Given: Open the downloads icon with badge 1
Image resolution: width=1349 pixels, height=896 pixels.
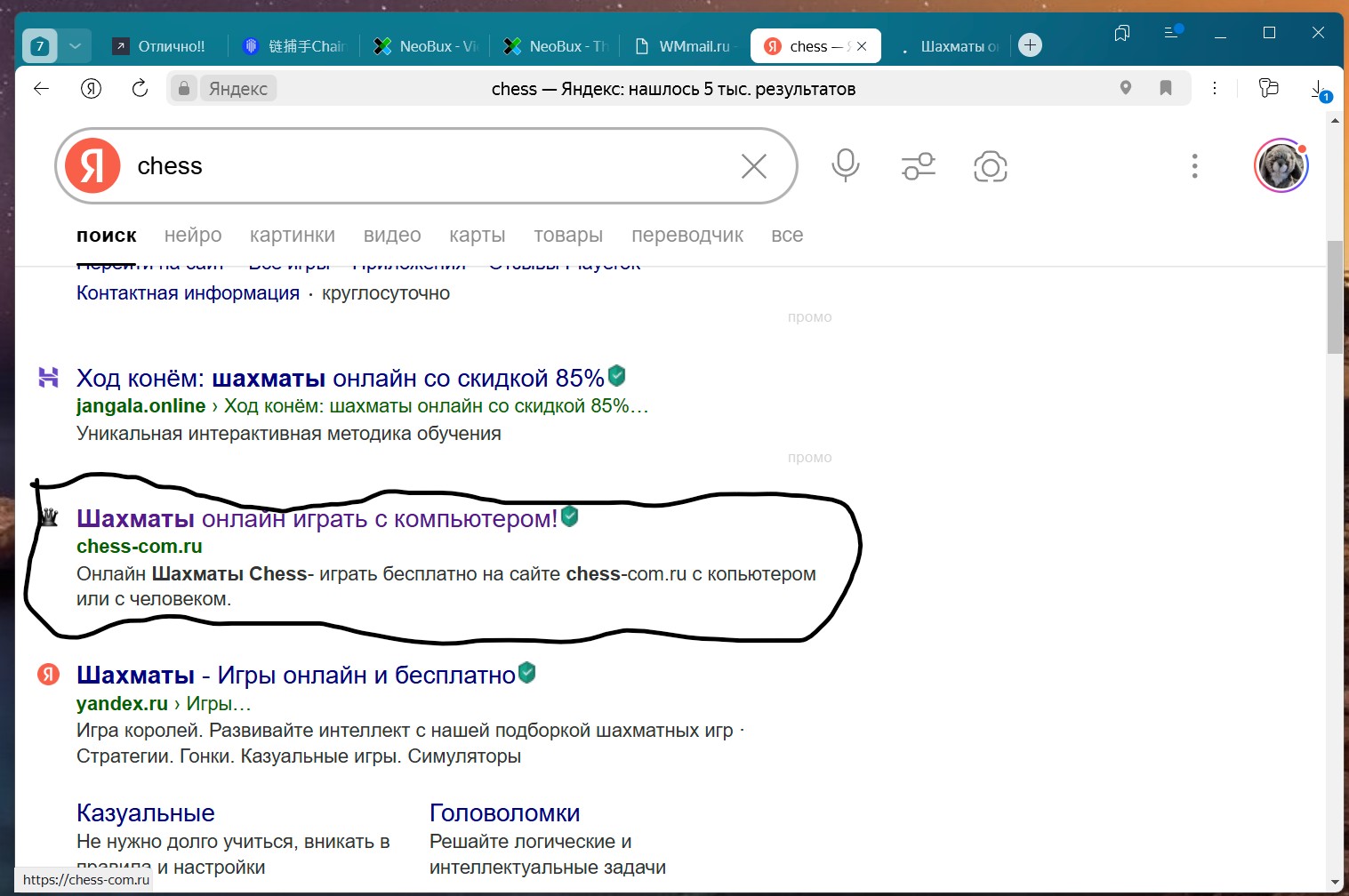Looking at the screenshot, I should (x=1320, y=90).
